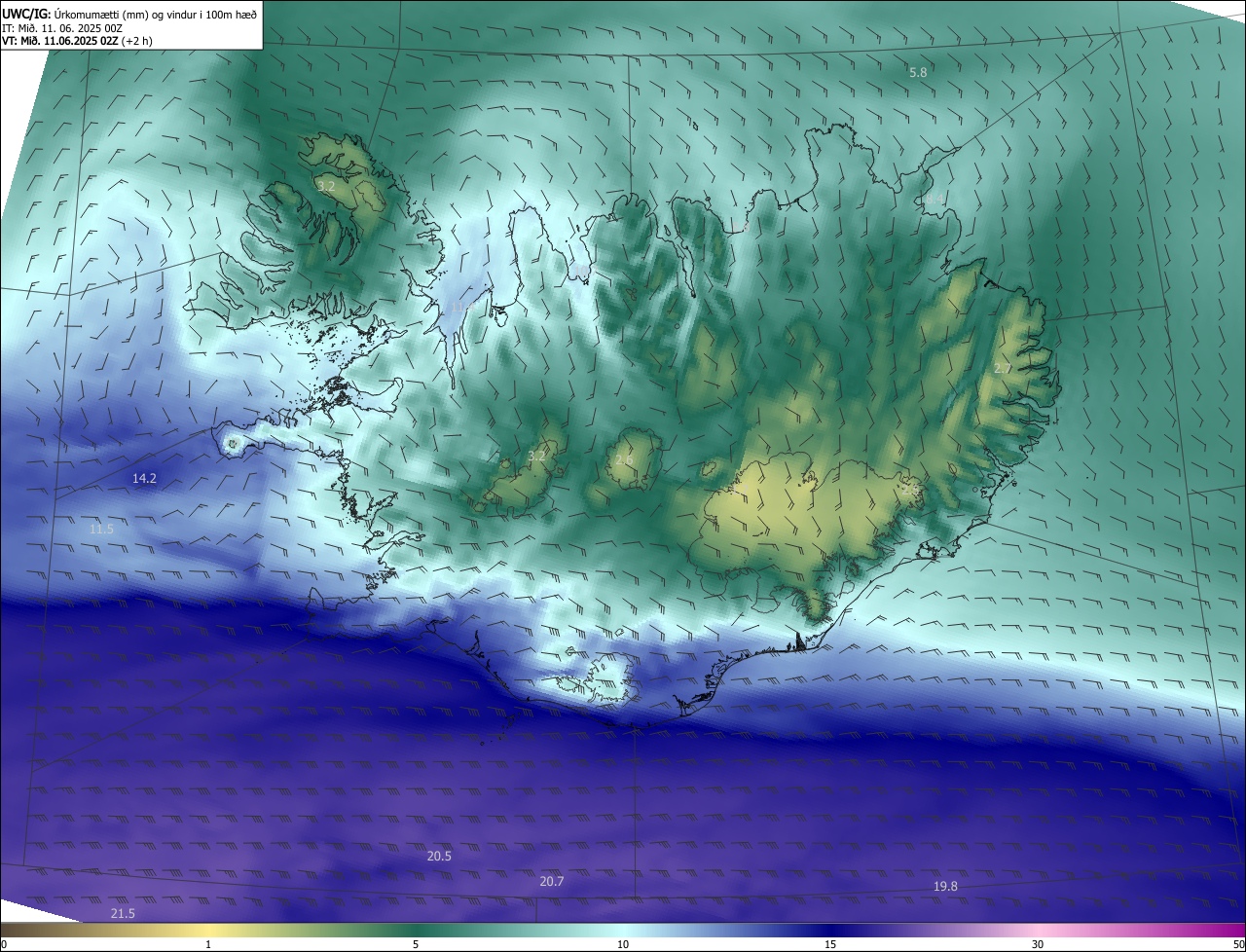The height and width of the screenshot is (952, 1246).
Task: Click the "IT: Mið. 11. 06. 2025 00Z" line
Action: 61,28
